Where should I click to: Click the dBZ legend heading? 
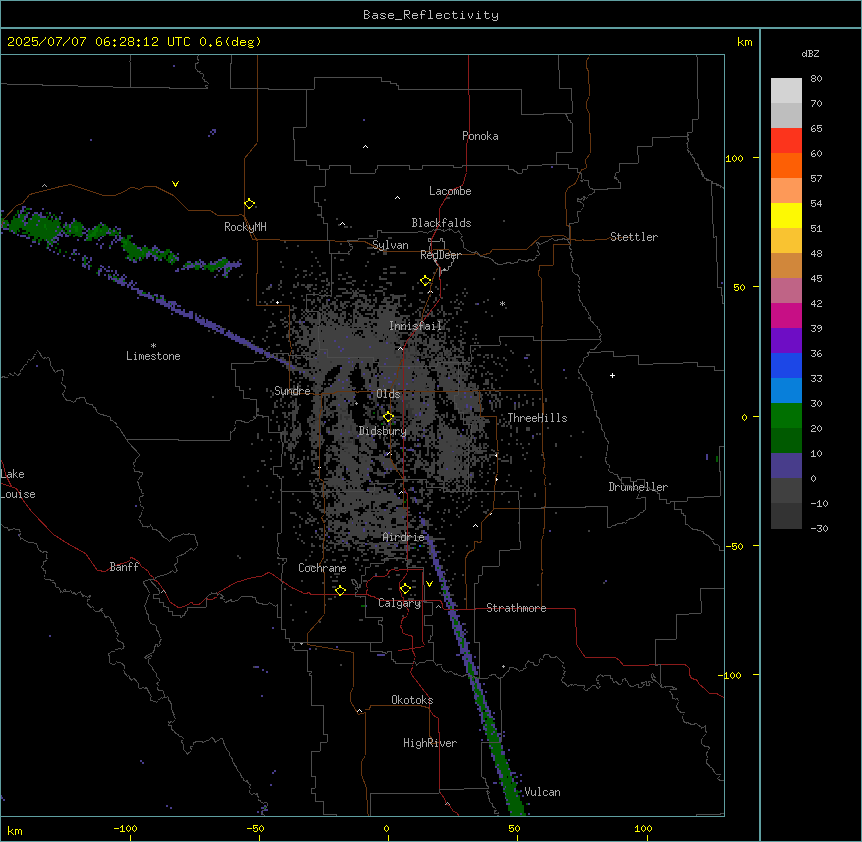click(810, 53)
